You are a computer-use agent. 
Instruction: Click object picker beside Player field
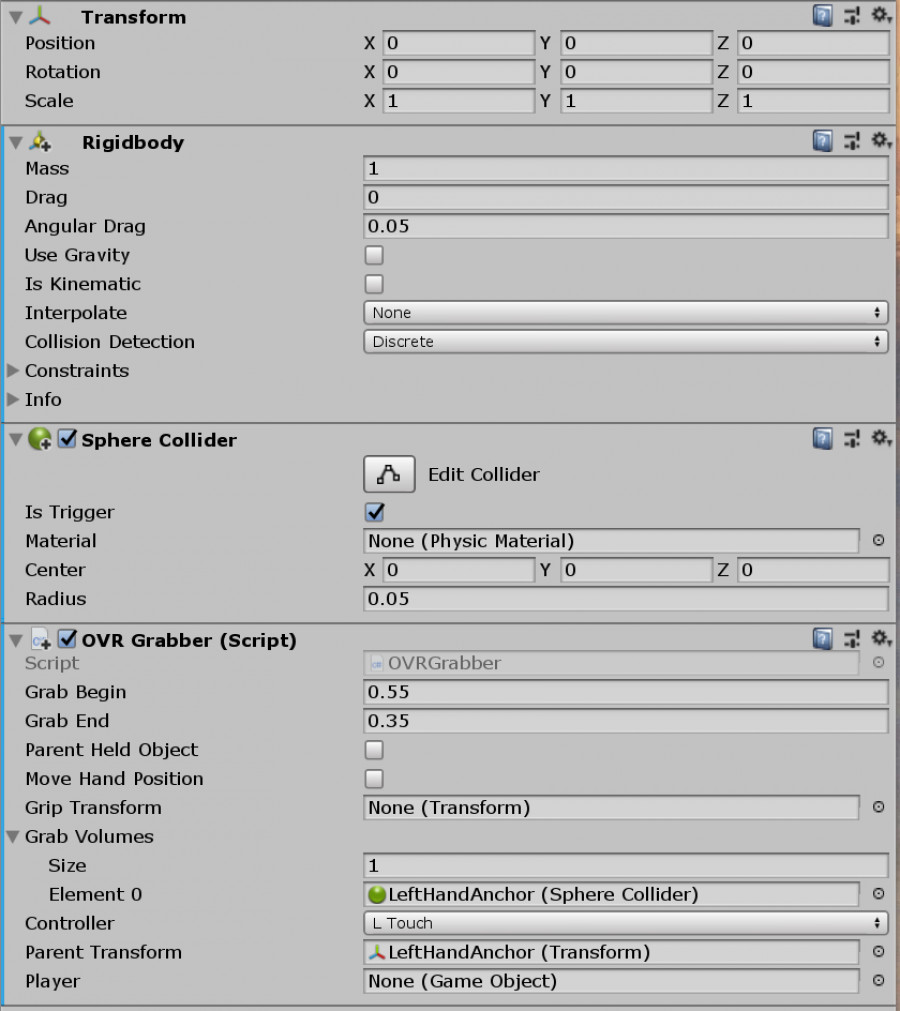pos(878,981)
